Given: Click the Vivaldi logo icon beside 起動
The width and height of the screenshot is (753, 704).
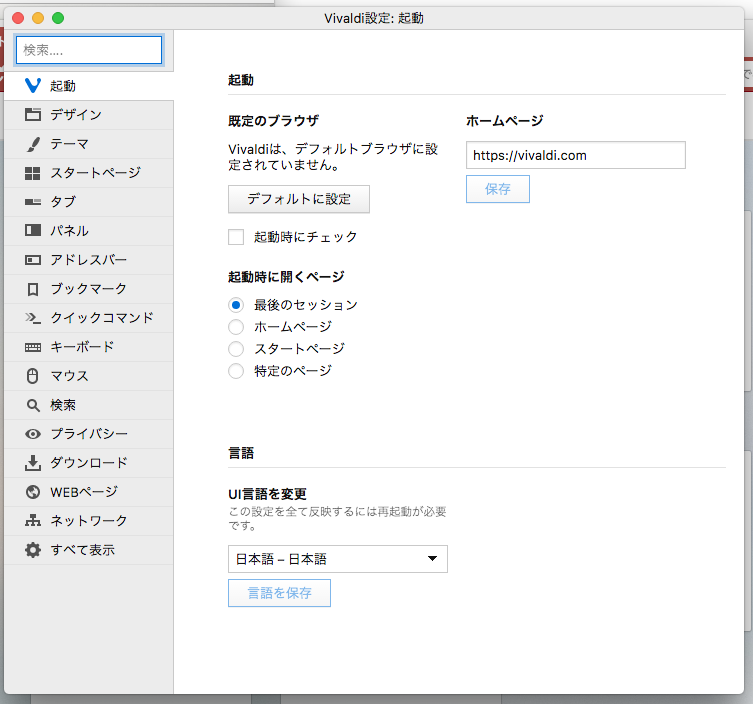Looking at the screenshot, I should tap(33, 86).
